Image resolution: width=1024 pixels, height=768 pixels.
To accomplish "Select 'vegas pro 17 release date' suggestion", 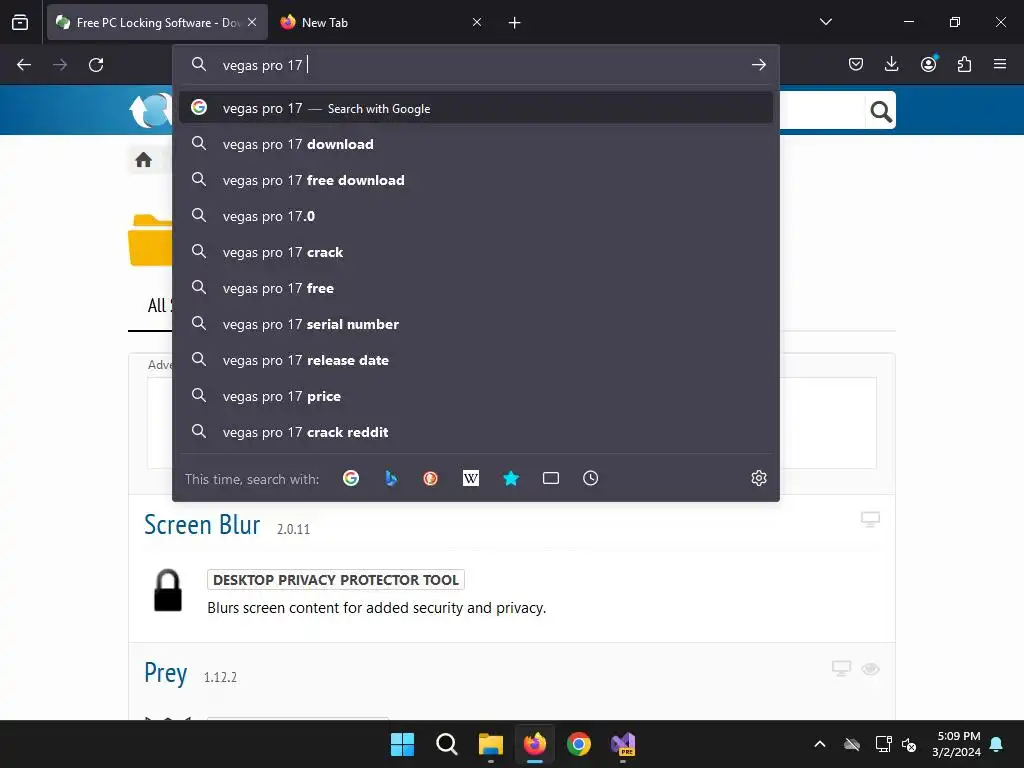I will pos(475,360).
